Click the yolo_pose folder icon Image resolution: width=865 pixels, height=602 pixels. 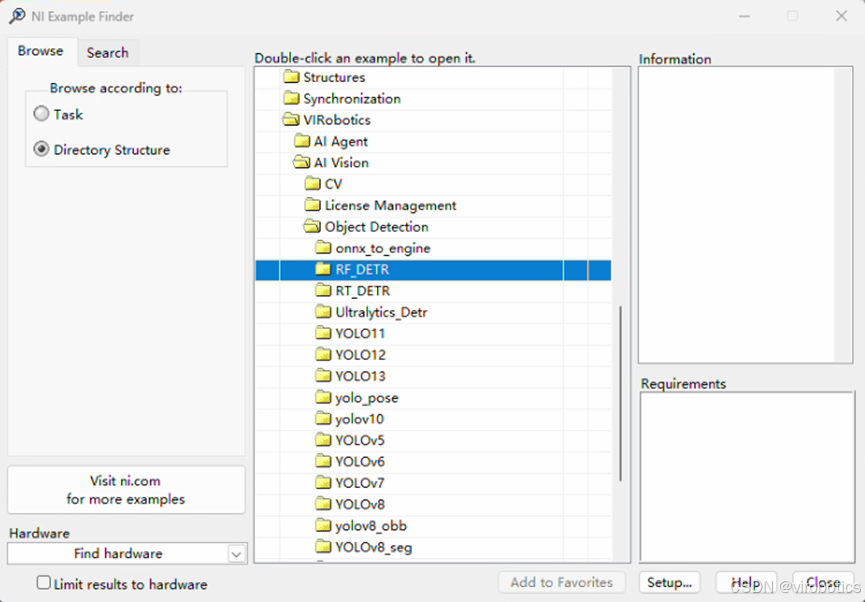[323, 397]
